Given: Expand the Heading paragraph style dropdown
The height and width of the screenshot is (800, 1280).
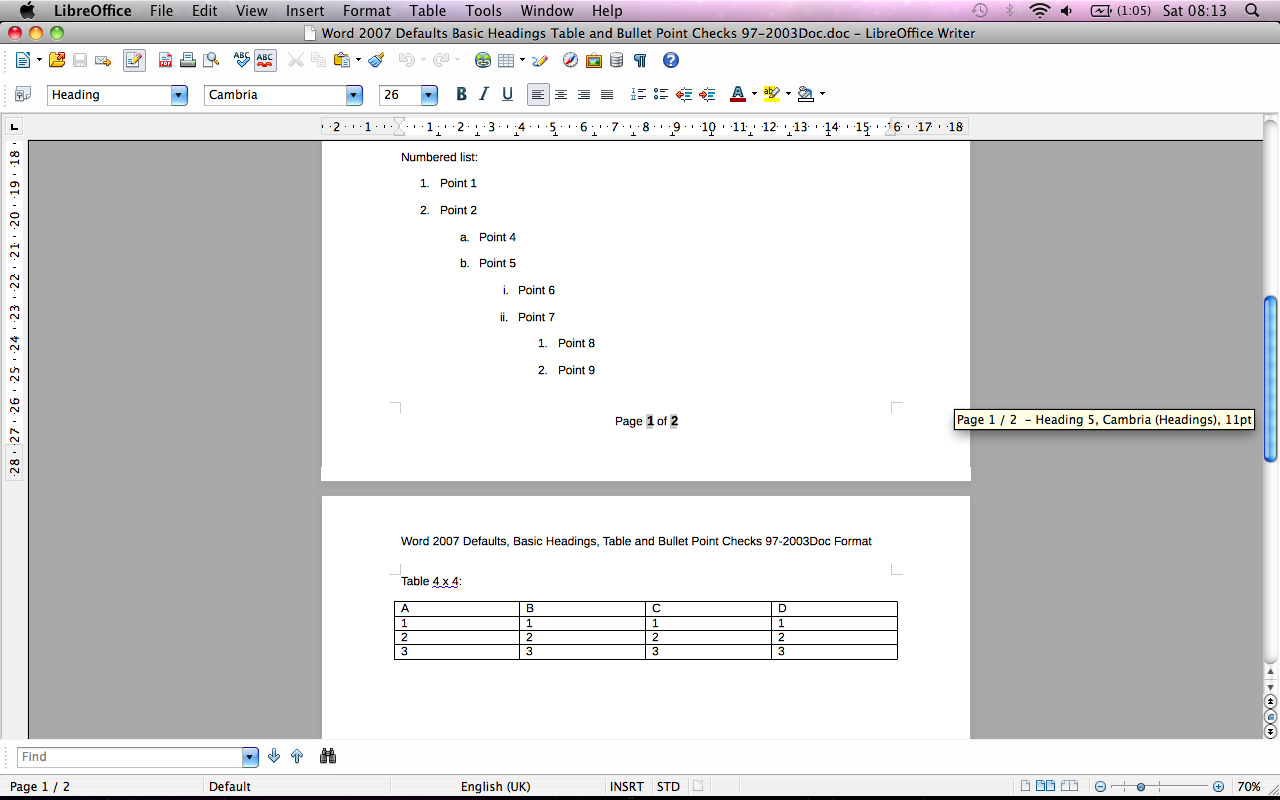Looking at the screenshot, I should pyautogui.click(x=179, y=95).
